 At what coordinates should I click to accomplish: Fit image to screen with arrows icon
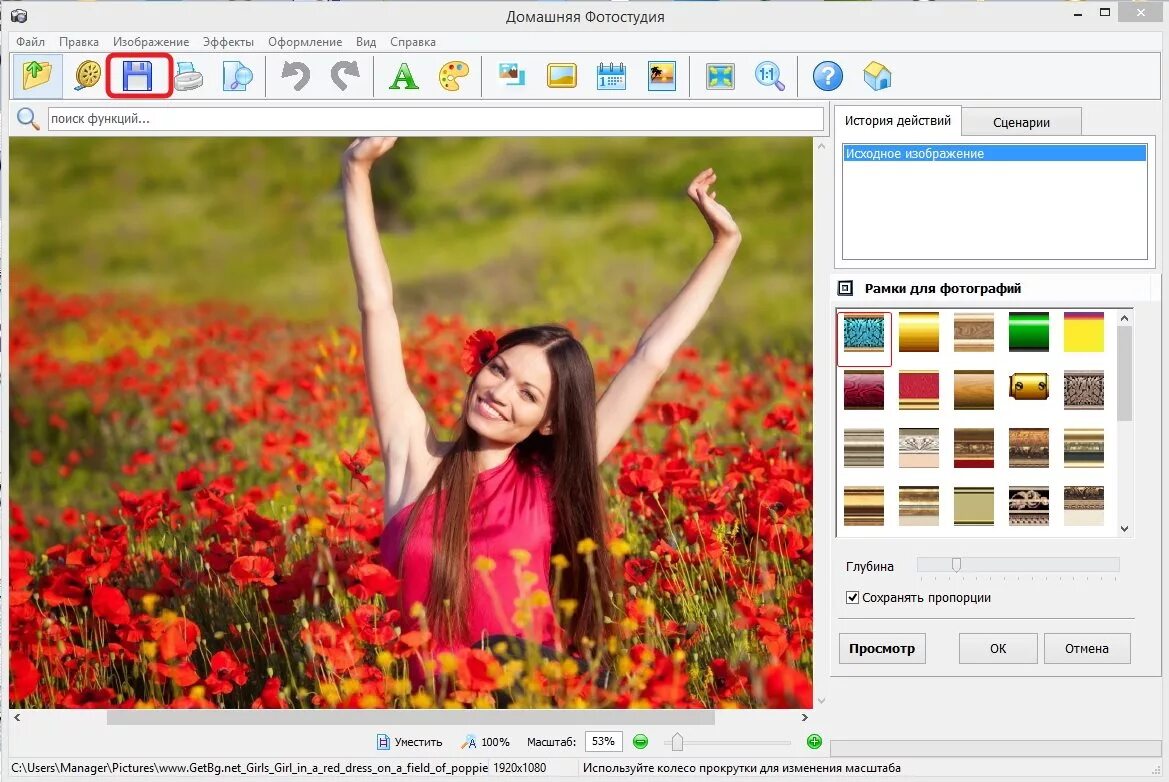[720, 76]
